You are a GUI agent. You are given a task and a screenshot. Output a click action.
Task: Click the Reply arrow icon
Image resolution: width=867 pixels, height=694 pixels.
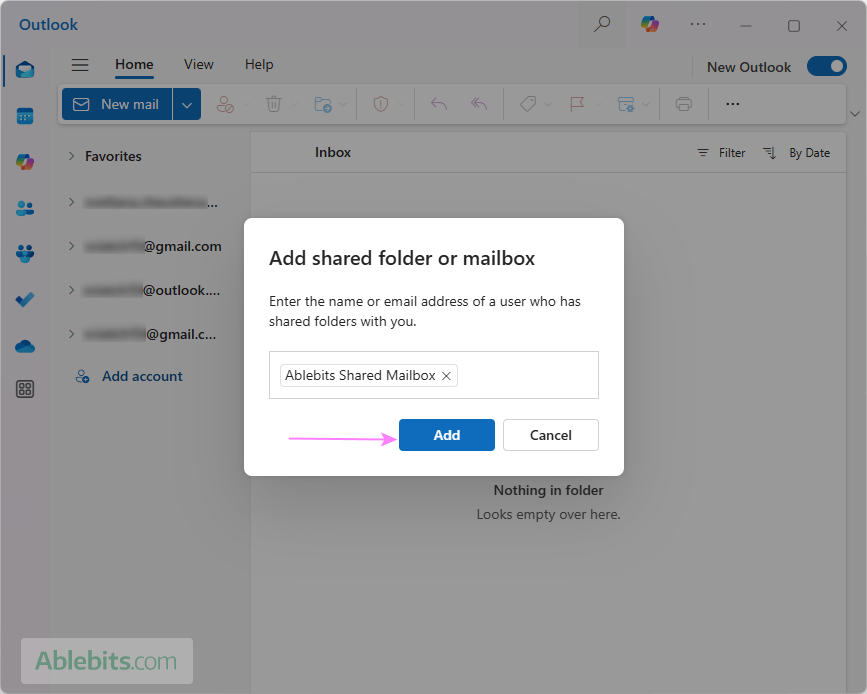pyautogui.click(x=439, y=104)
